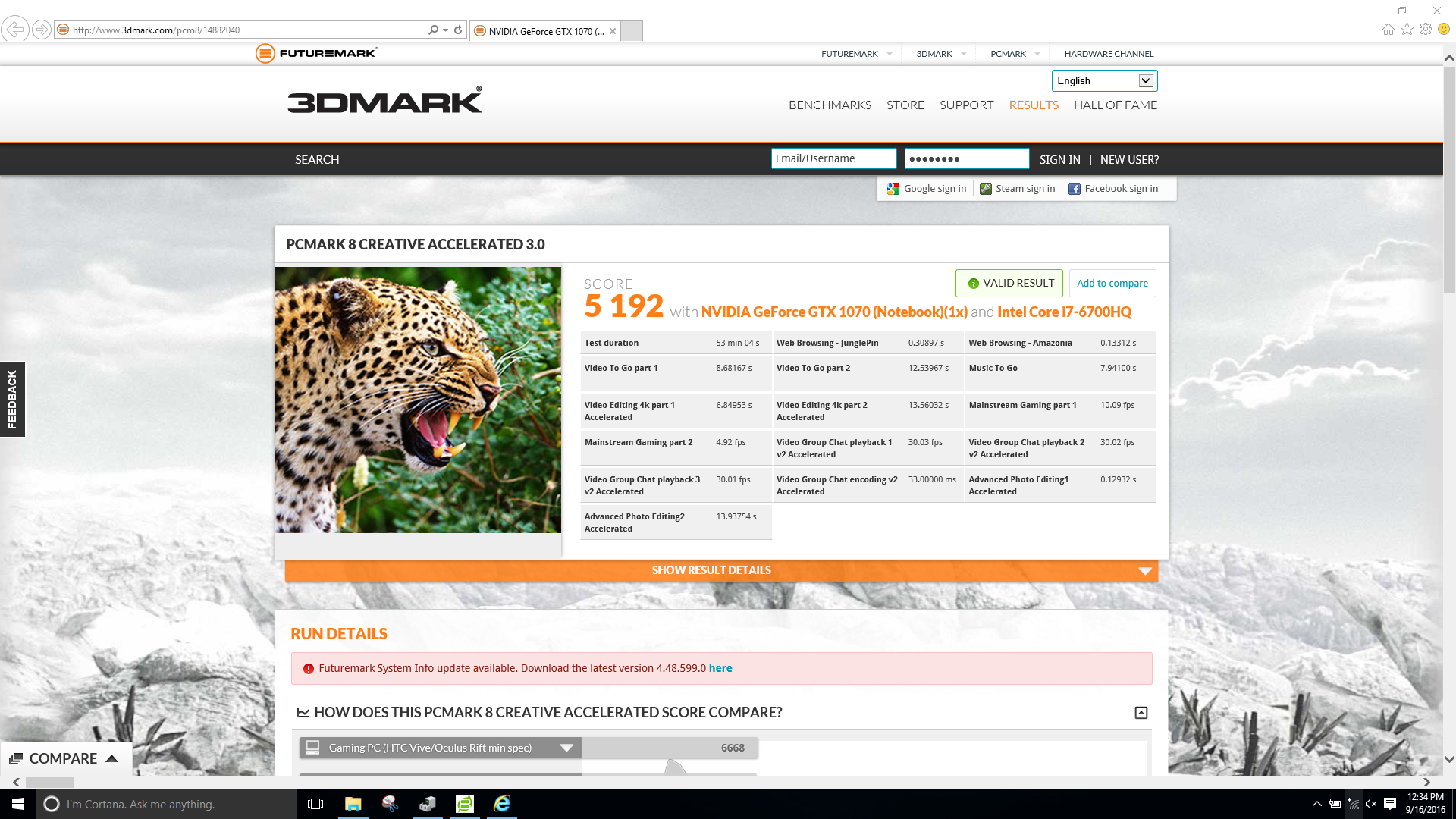This screenshot has height=819, width=1456.
Task: Click the browser favorites star icon
Action: click(x=1407, y=30)
